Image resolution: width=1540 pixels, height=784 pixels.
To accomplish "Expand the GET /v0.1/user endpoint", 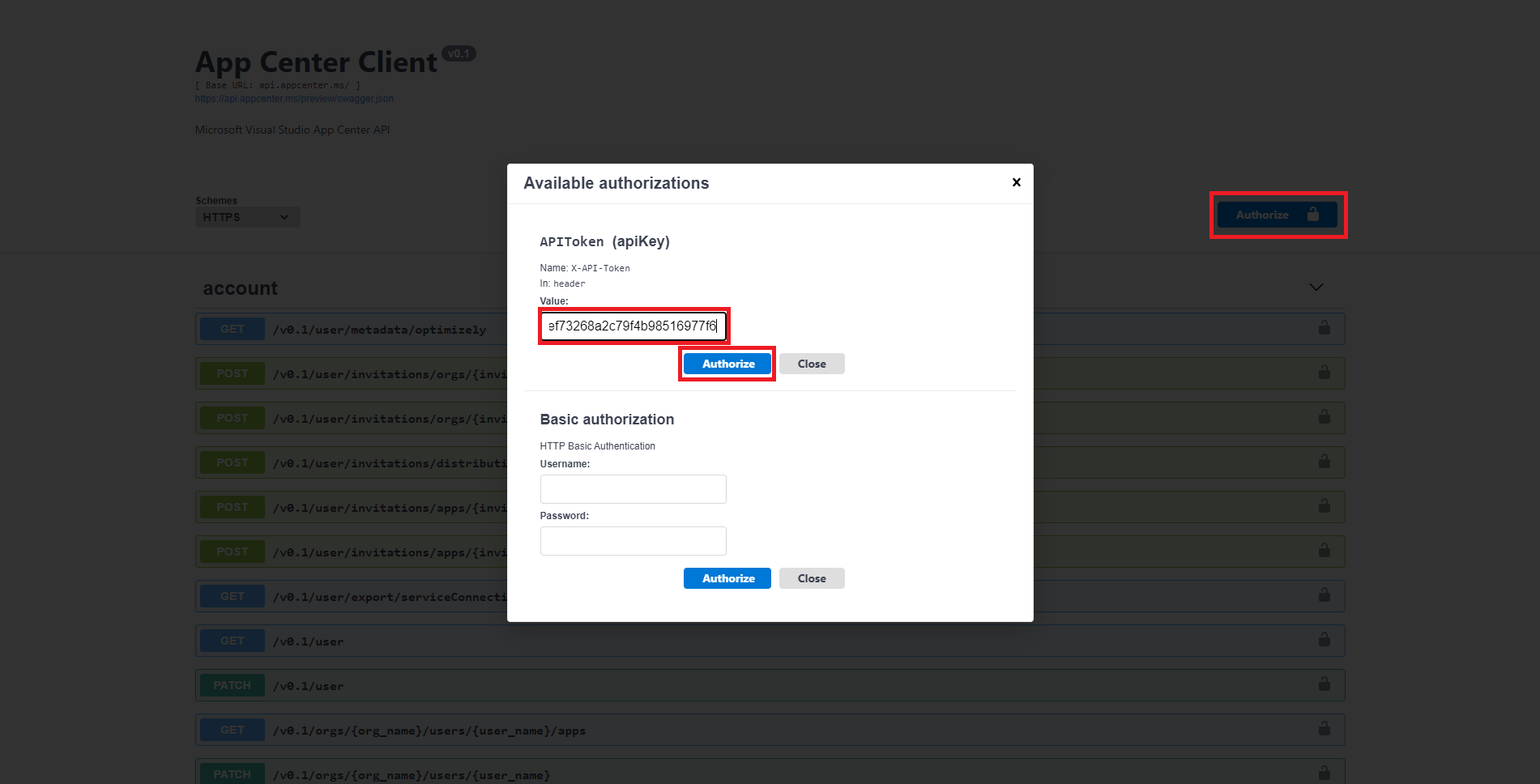I will (308, 641).
